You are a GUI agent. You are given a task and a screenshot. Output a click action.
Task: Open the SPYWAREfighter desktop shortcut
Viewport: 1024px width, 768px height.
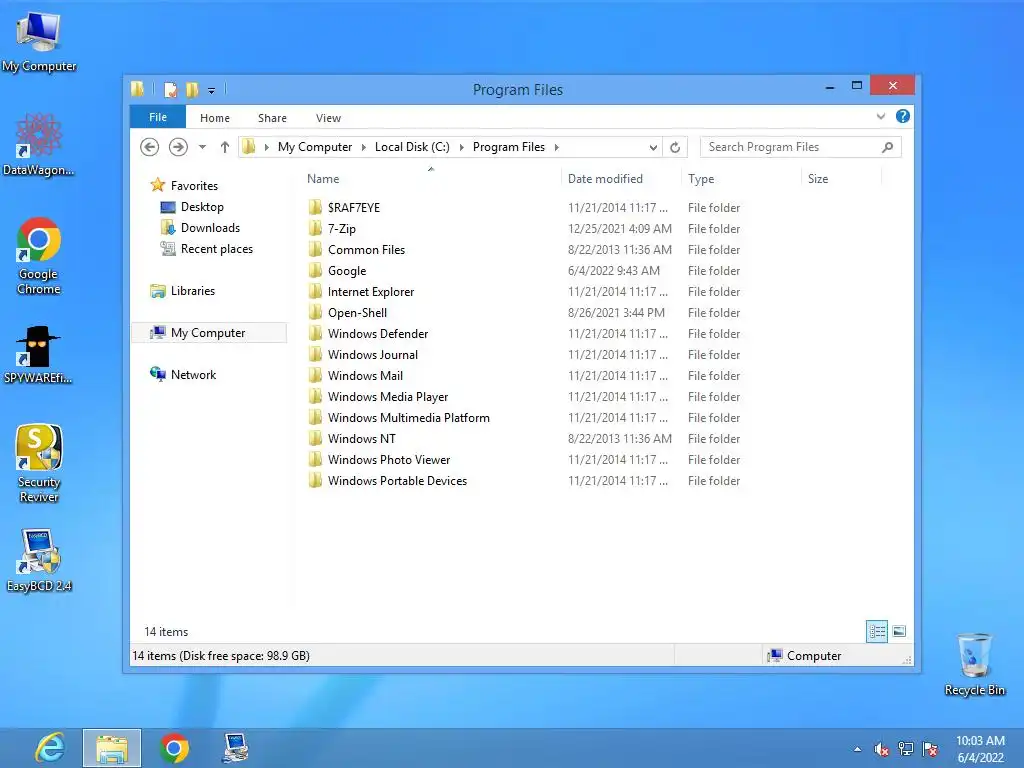[39, 353]
